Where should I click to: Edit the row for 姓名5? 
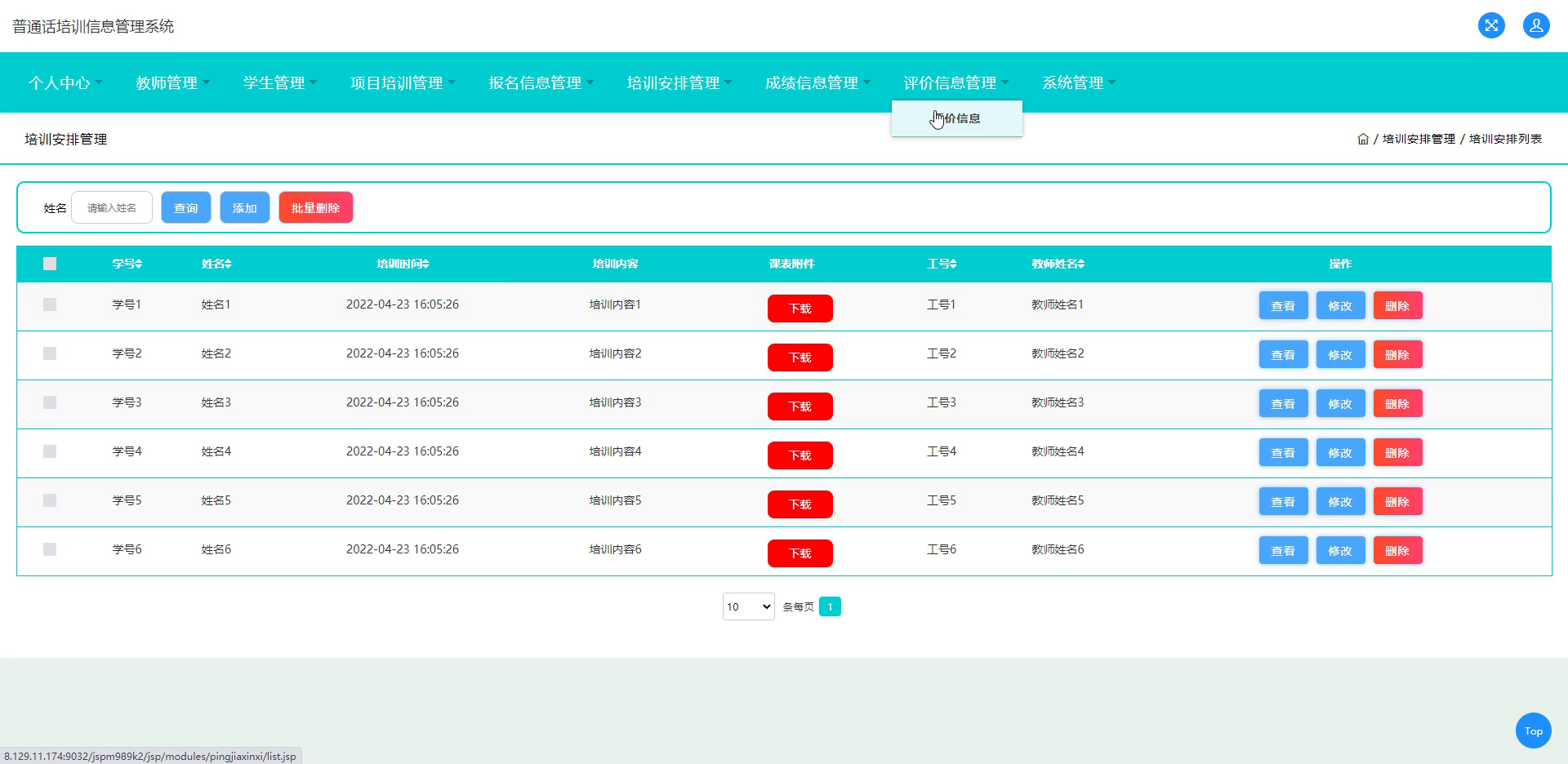click(1340, 502)
